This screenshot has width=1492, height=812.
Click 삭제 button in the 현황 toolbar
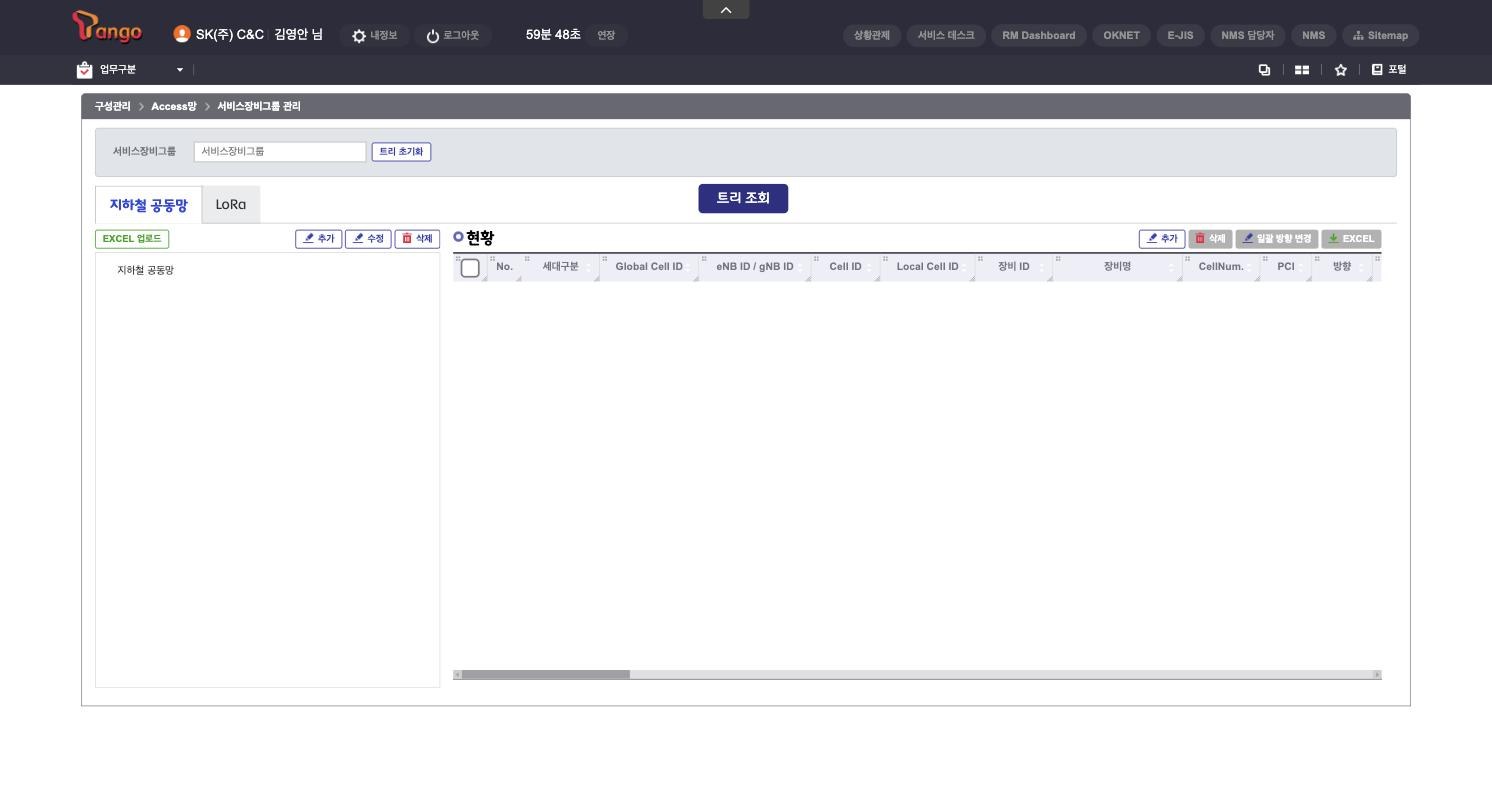(x=1210, y=239)
